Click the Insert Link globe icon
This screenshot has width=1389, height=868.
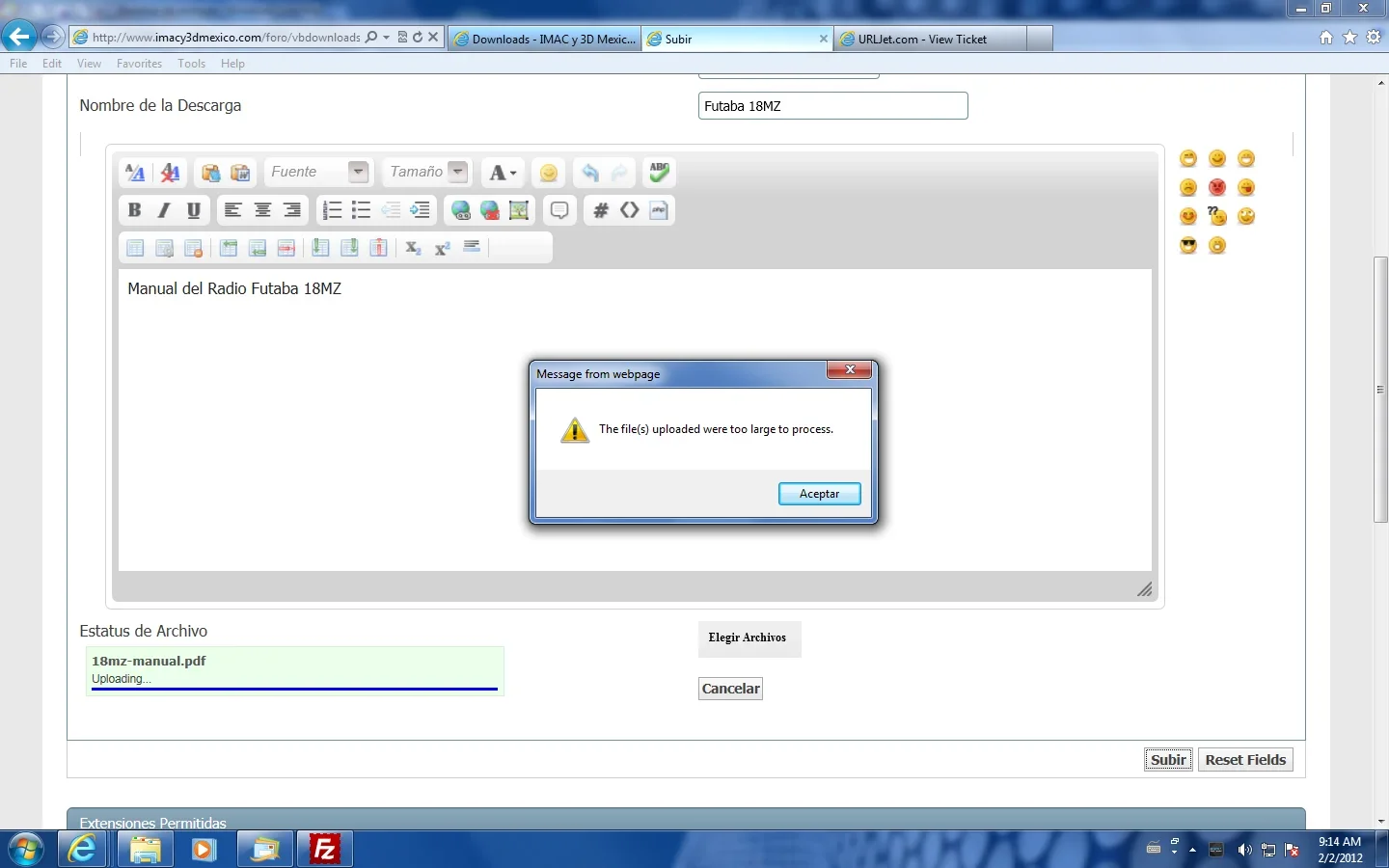tap(461, 210)
